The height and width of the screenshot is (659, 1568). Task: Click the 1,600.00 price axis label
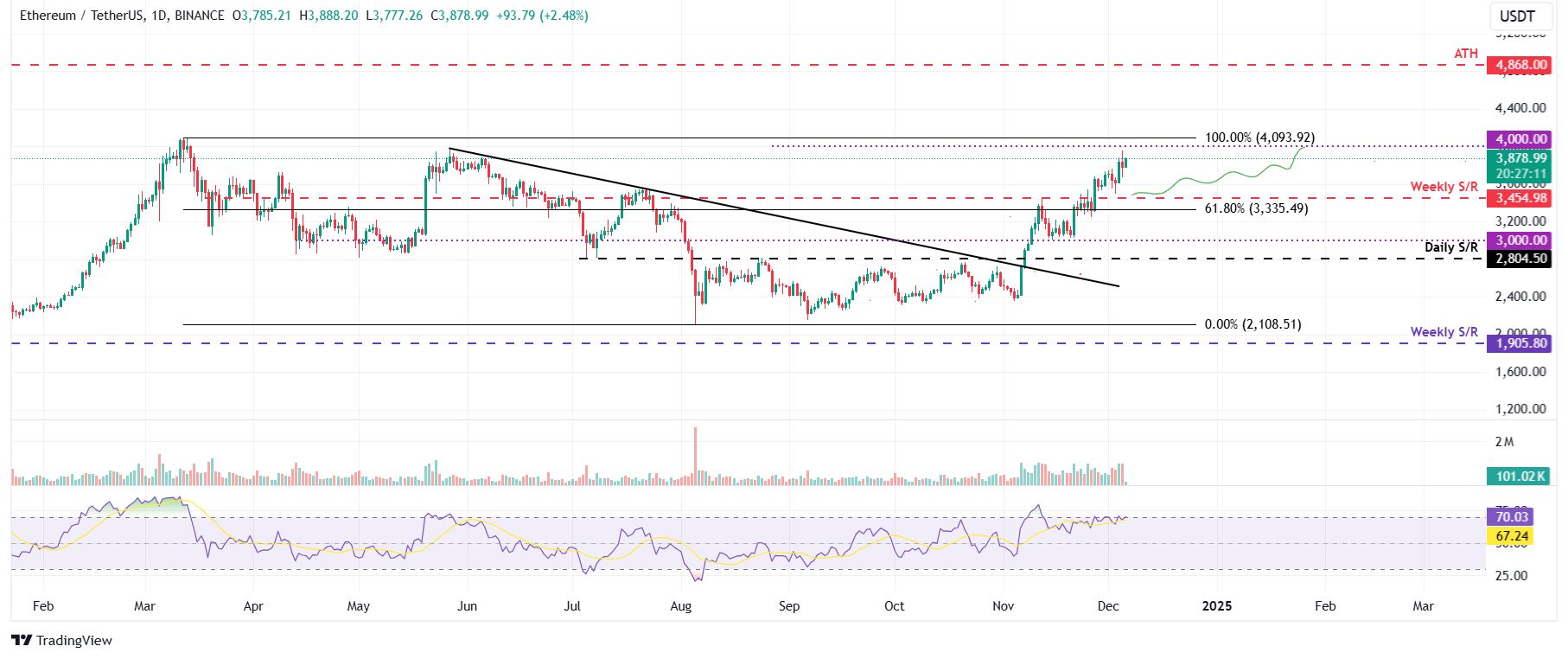coord(1520,372)
